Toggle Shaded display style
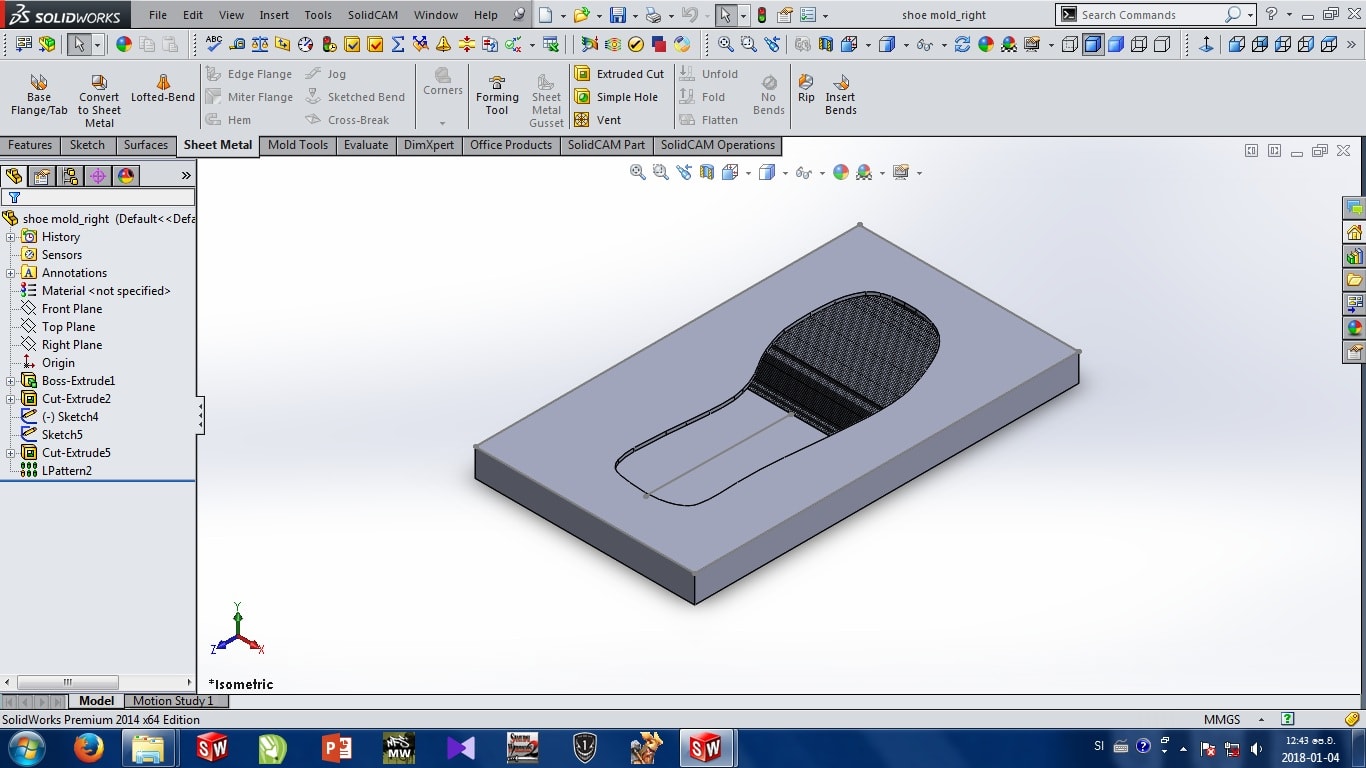 coord(1116,44)
